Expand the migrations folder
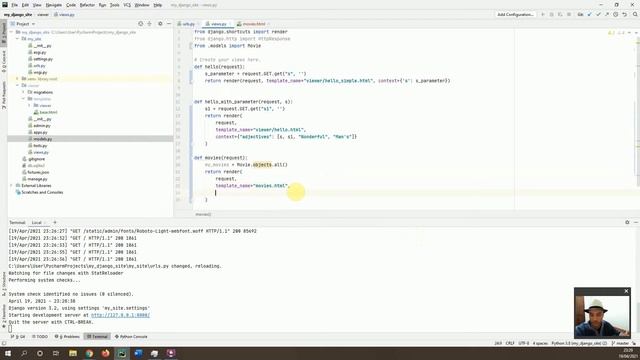 [23, 92]
